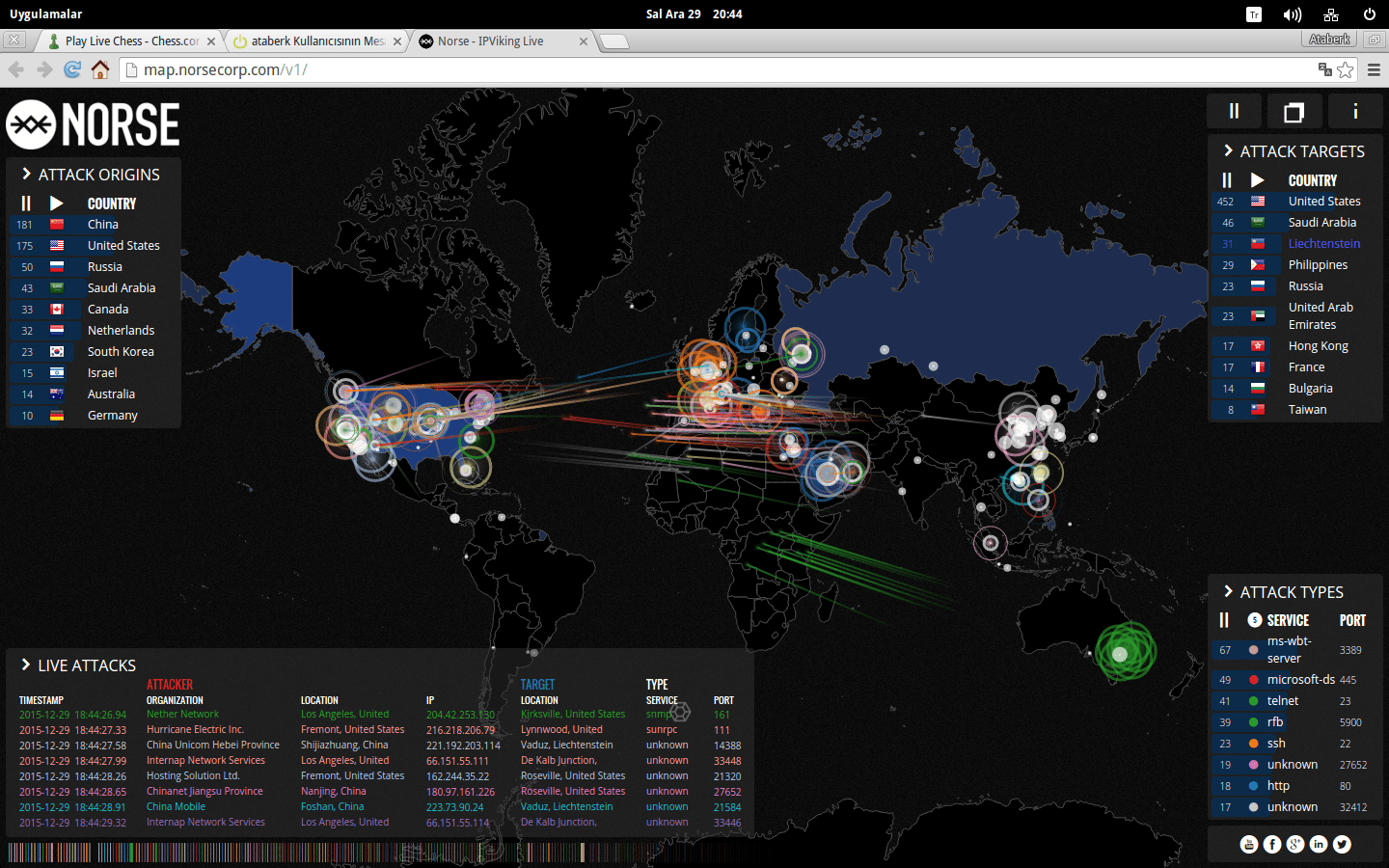
Task: Select the http service row
Action: pos(1295,786)
